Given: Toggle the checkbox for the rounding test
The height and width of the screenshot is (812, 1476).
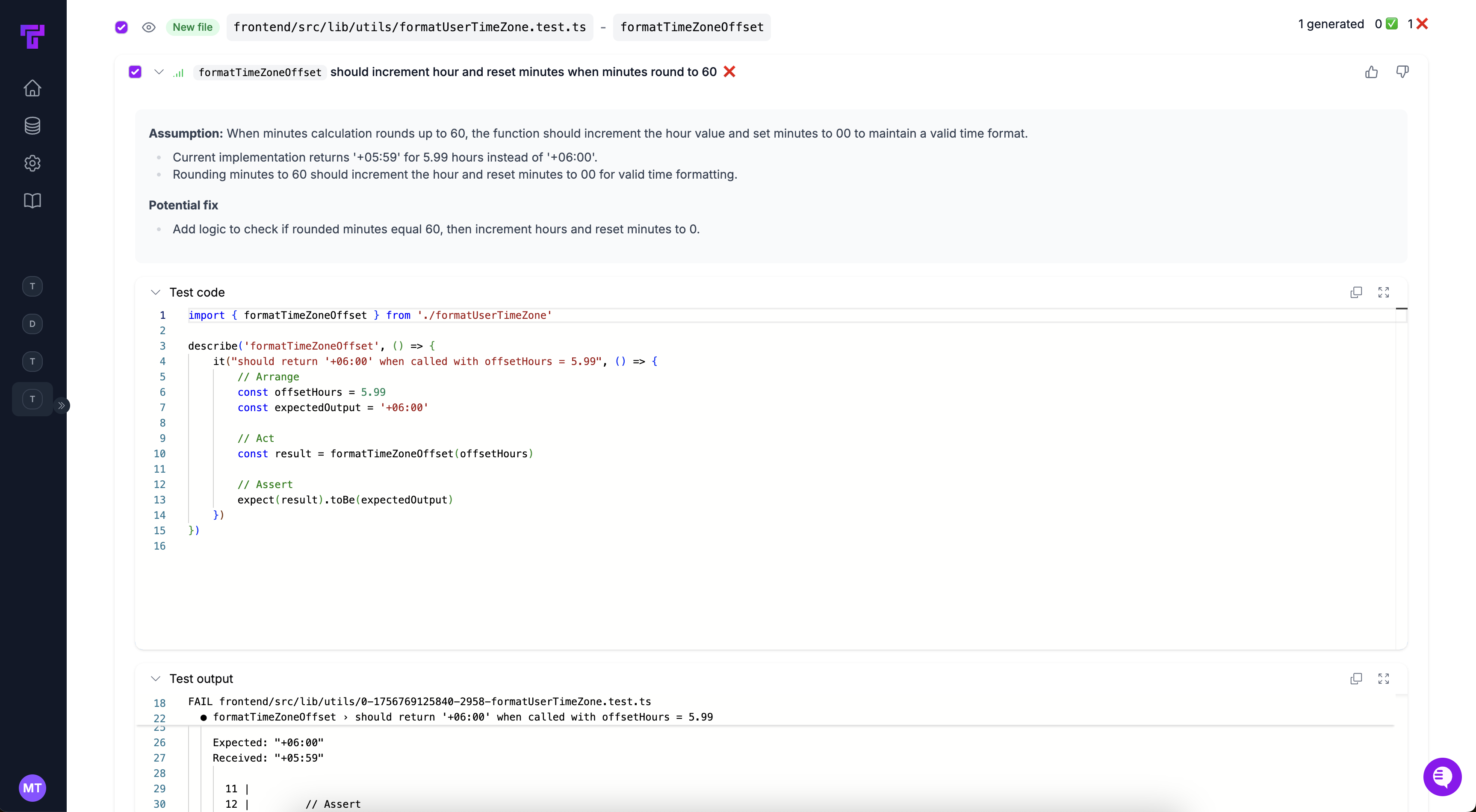Looking at the screenshot, I should (135, 71).
